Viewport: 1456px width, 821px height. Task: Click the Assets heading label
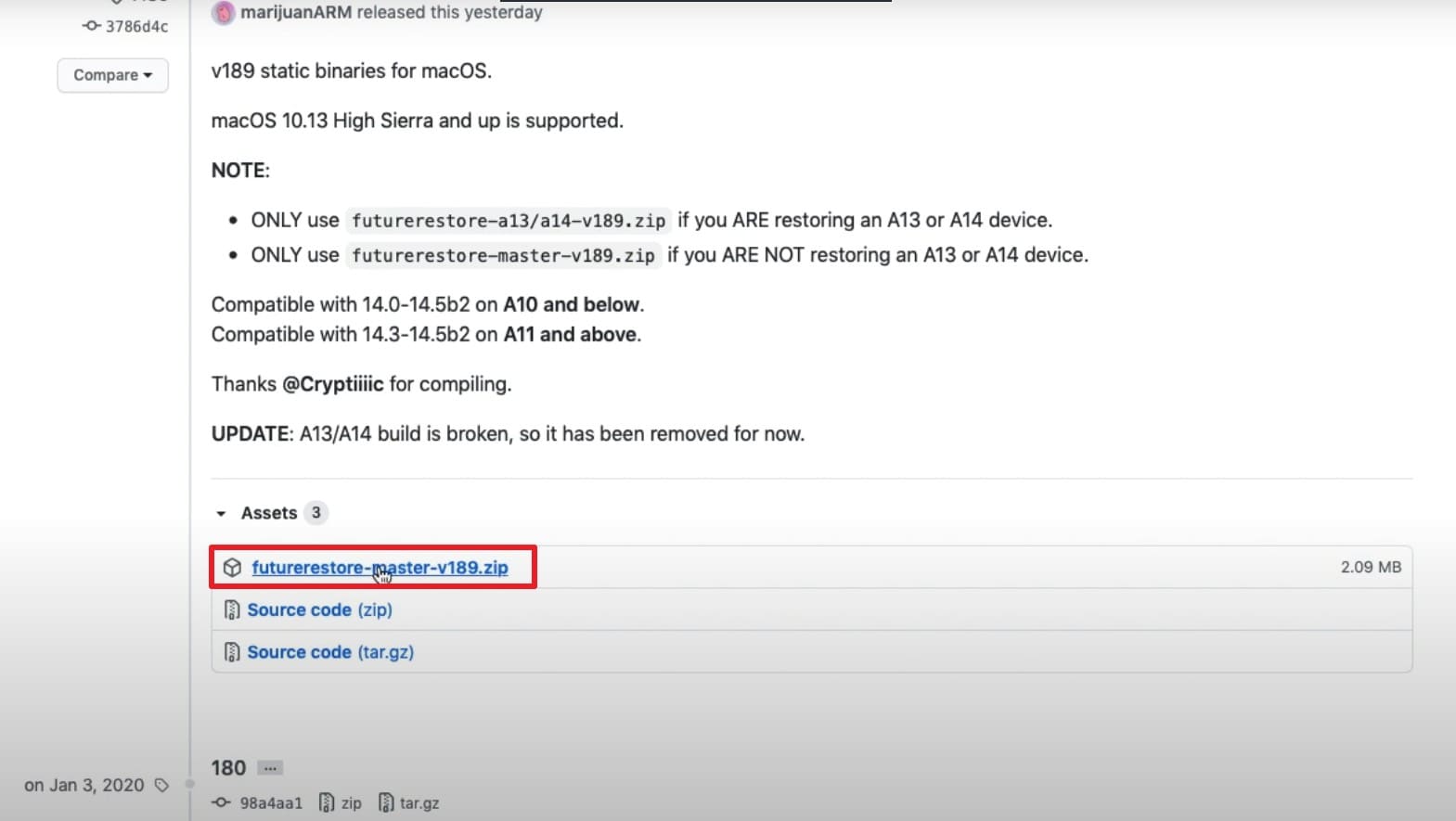click(269, 513)
